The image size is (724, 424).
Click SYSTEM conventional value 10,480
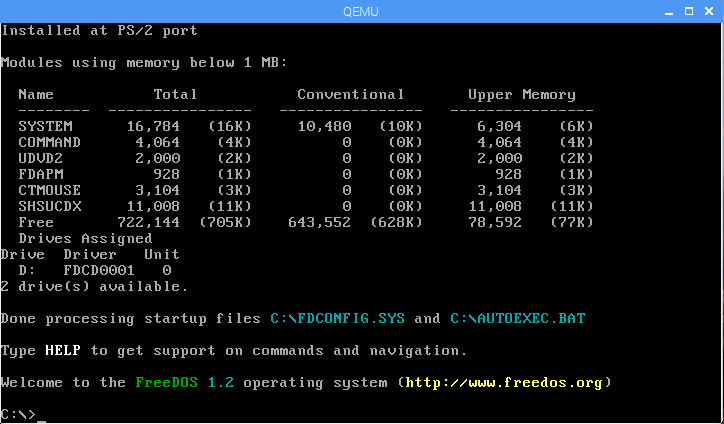click(x=325, y=127)
